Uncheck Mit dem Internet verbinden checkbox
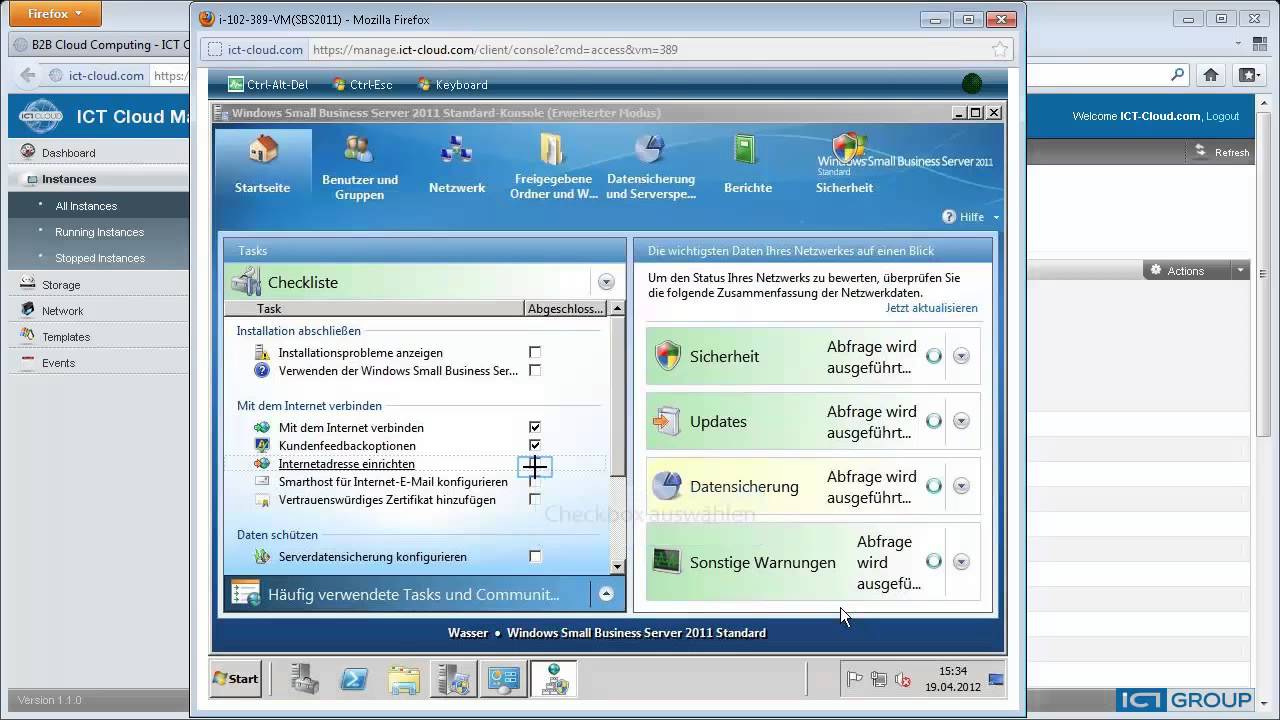1280x720 pixels. (x=535, y=427)
